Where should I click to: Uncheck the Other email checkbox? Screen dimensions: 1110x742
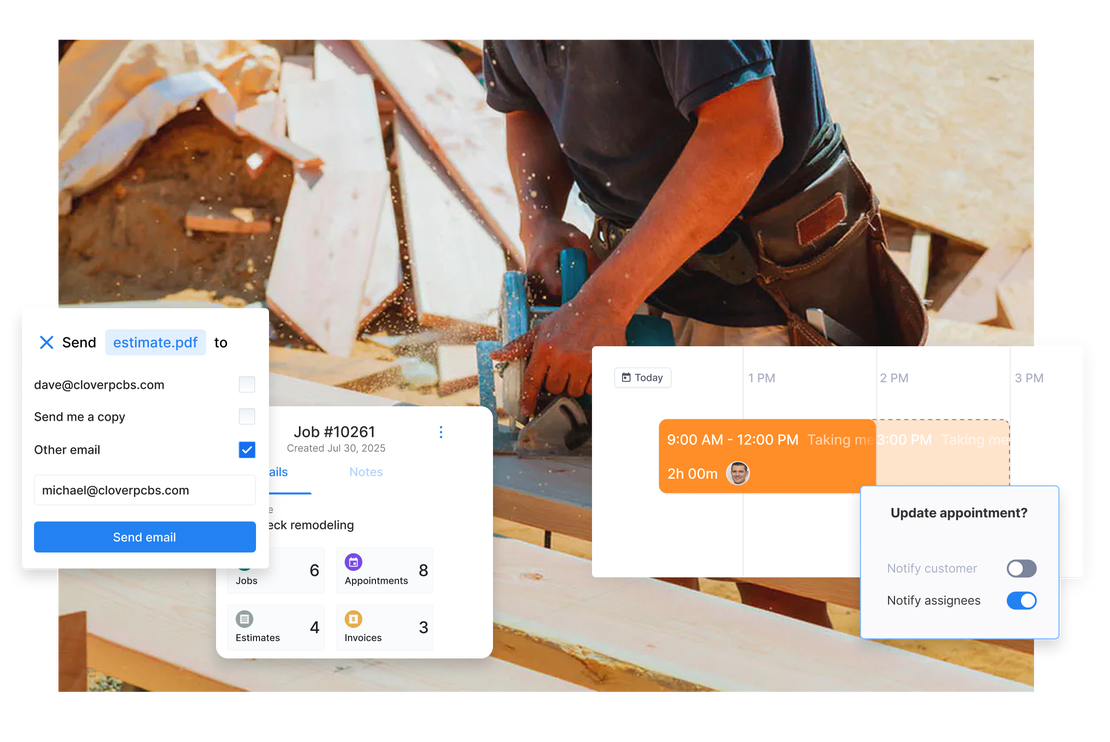tap(247, 450)
